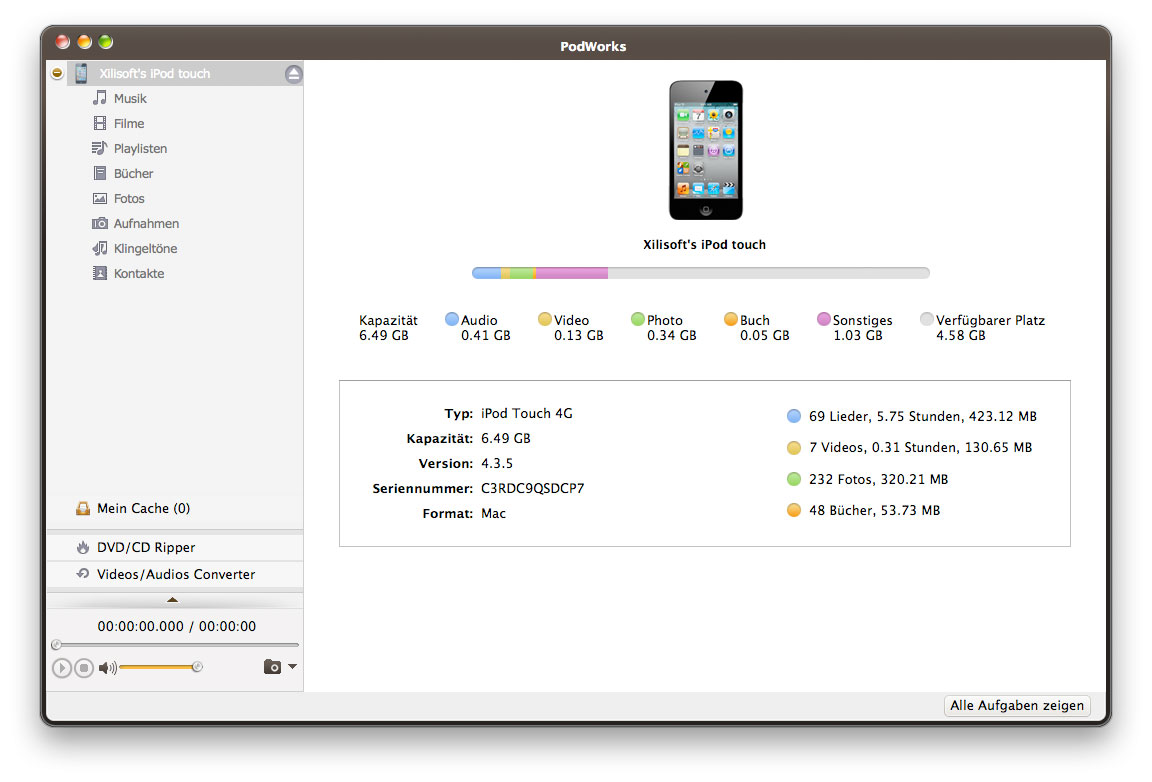Viewport: 1152px width, 782px height.
Task: Click Alle Aufgaben zeigen button
Action: [x=1017, y=705]
